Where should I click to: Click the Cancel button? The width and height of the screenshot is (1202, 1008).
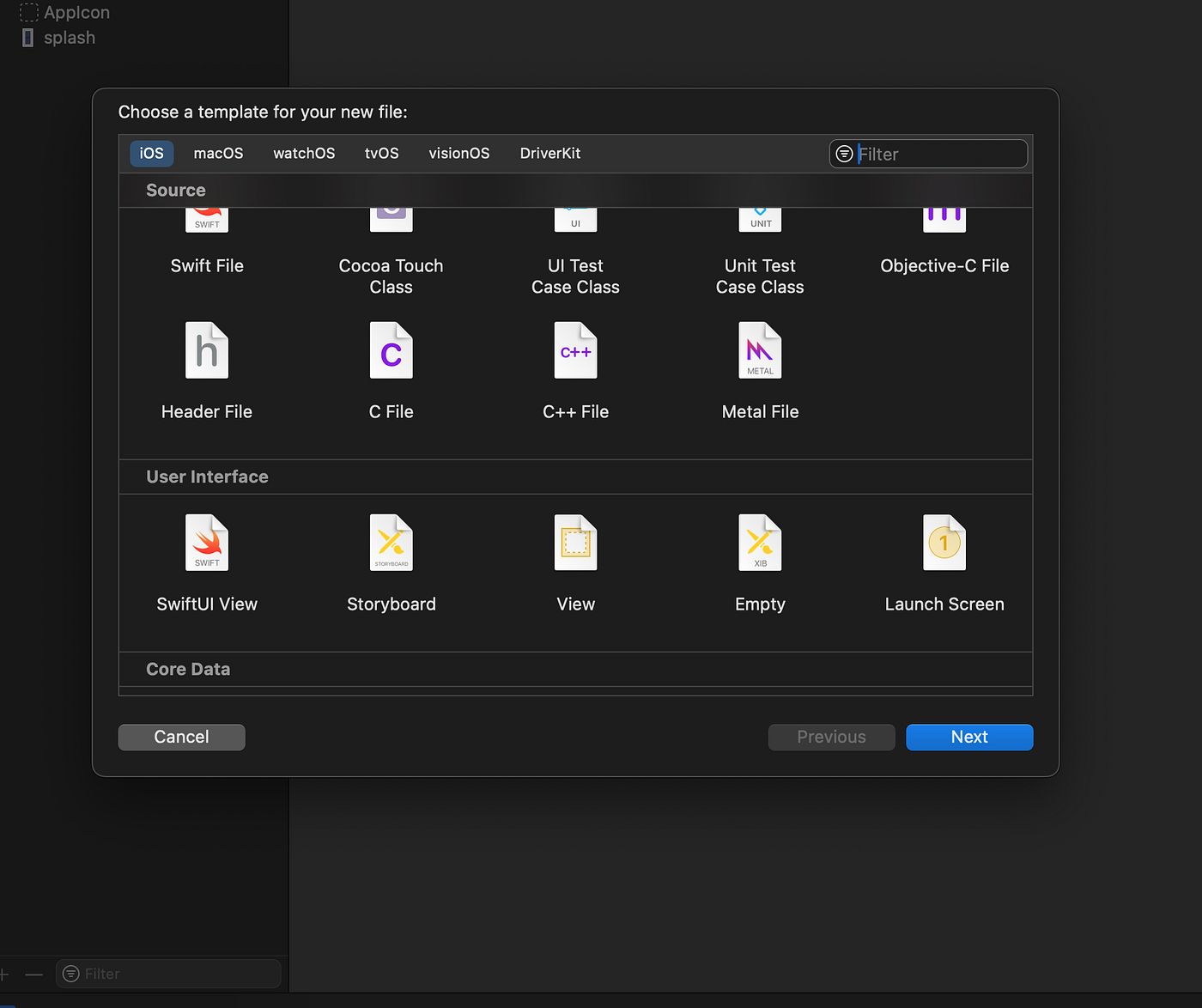point(182,737)
